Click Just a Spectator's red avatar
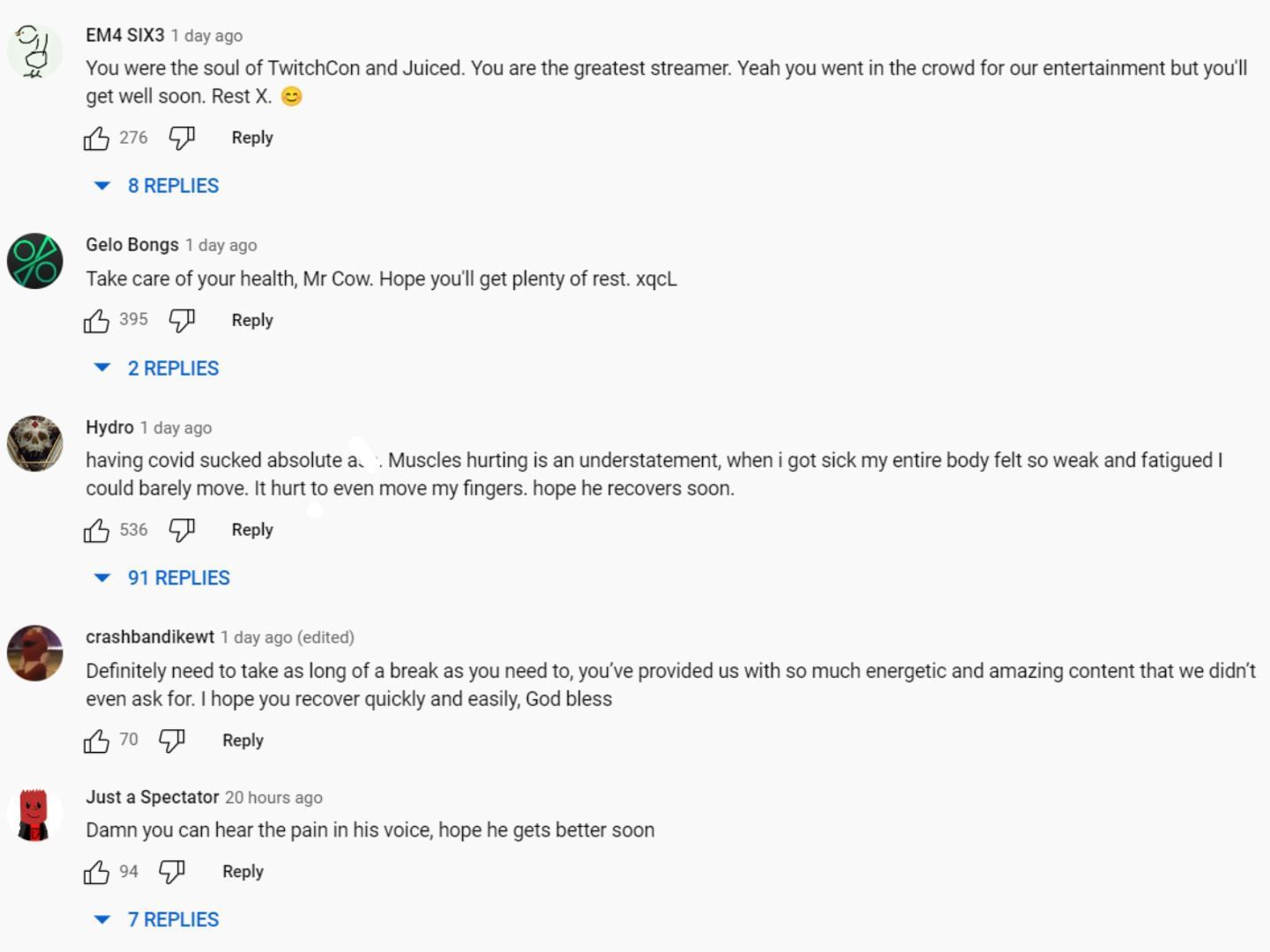Viewport: 1270px width, 952px height. coord(35,814)
